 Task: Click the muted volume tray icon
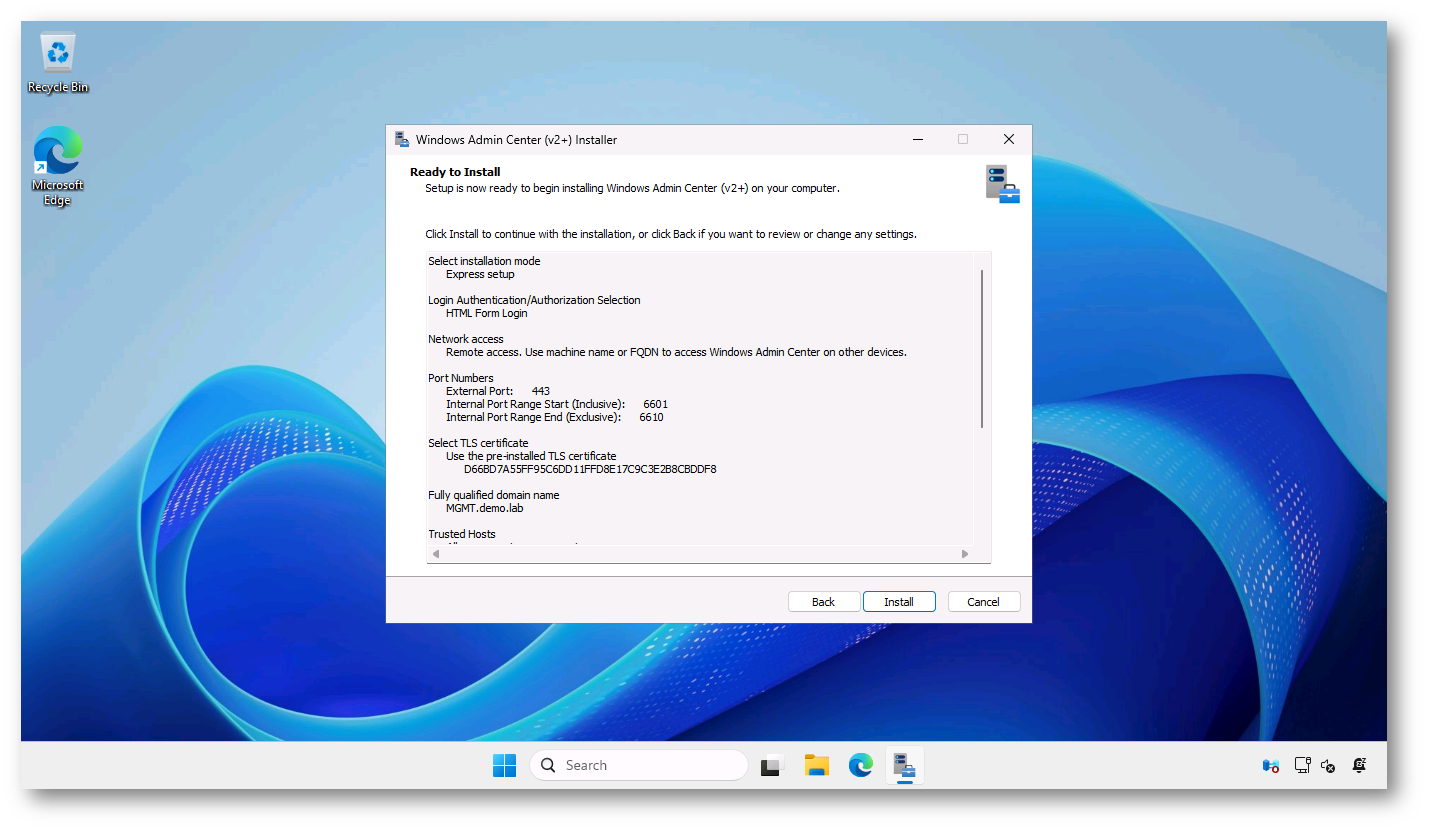1328,766
